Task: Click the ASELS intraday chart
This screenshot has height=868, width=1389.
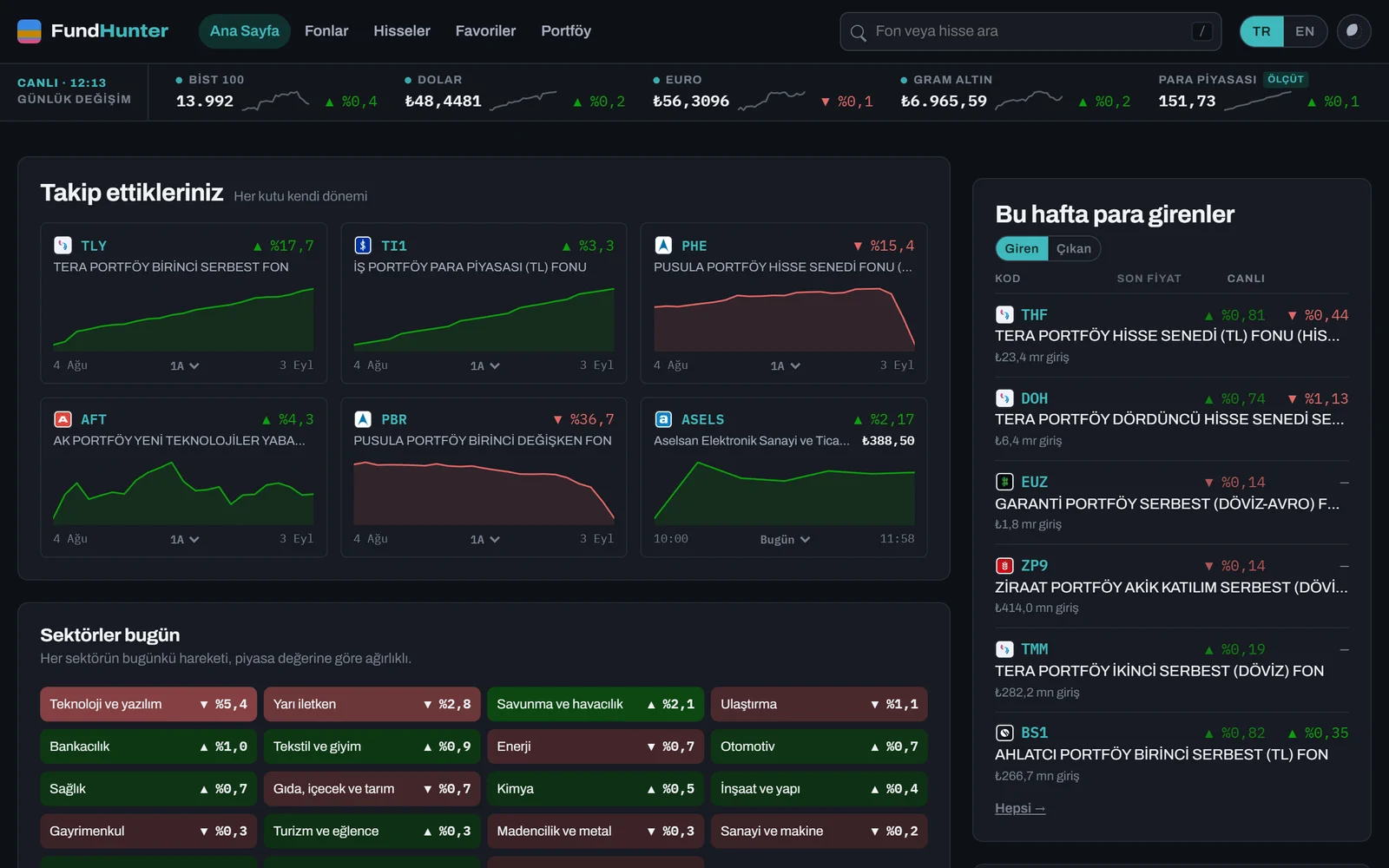Action: click(x=784, y=492)
